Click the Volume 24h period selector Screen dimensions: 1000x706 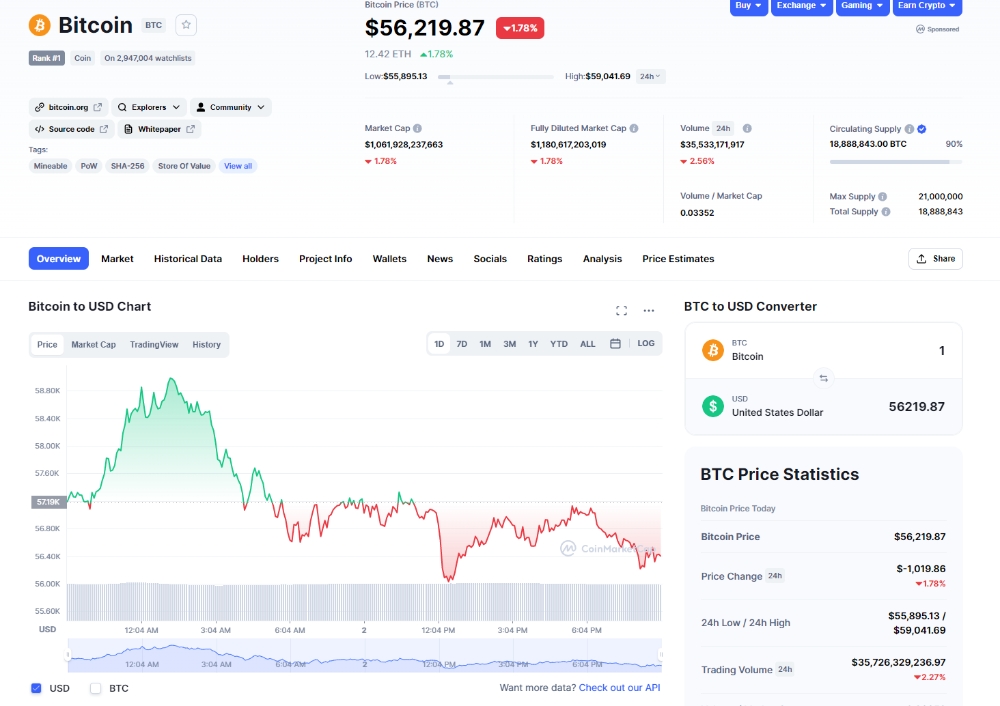[x=723, y=128]
